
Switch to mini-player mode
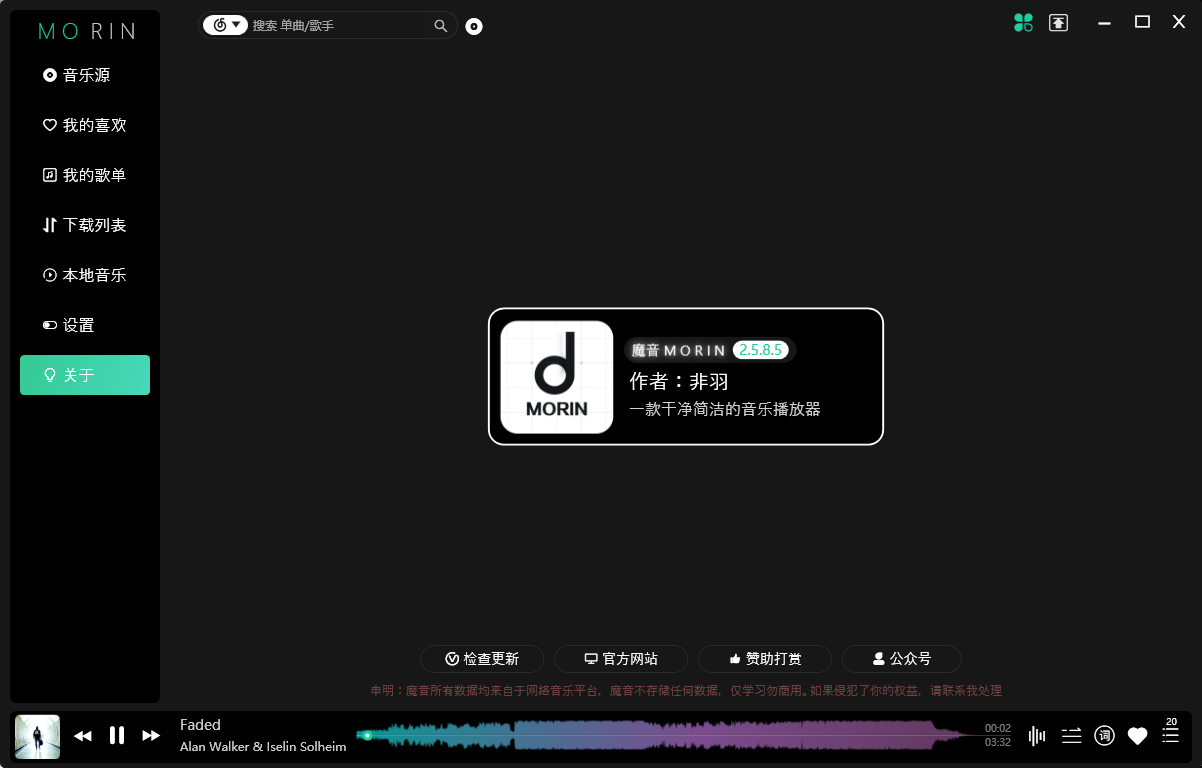(x=1058, y=22)
